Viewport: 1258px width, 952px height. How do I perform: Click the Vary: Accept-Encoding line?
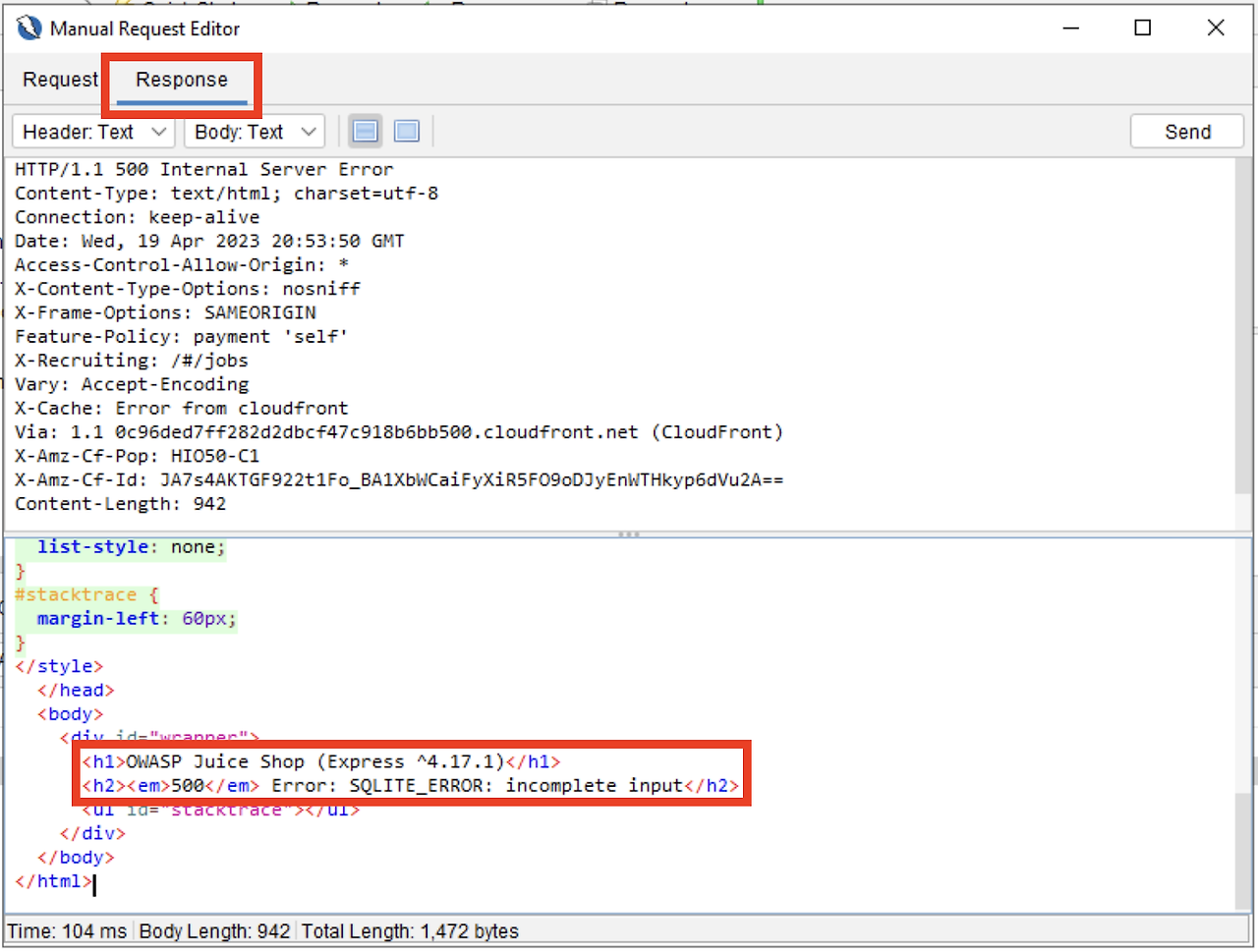(132, 384)
